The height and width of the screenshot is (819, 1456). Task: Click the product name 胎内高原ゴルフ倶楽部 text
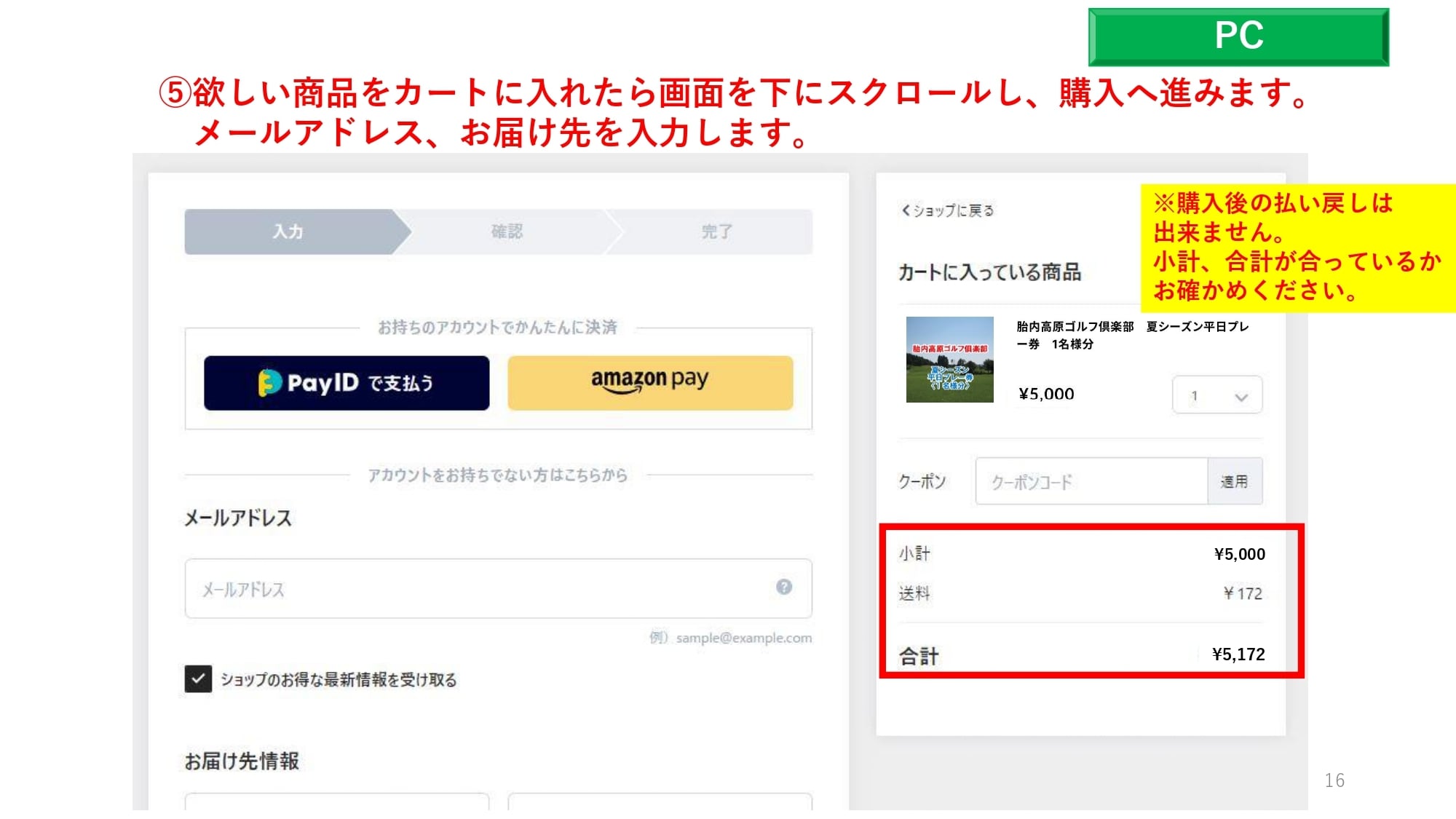(x=1075, y=327)
